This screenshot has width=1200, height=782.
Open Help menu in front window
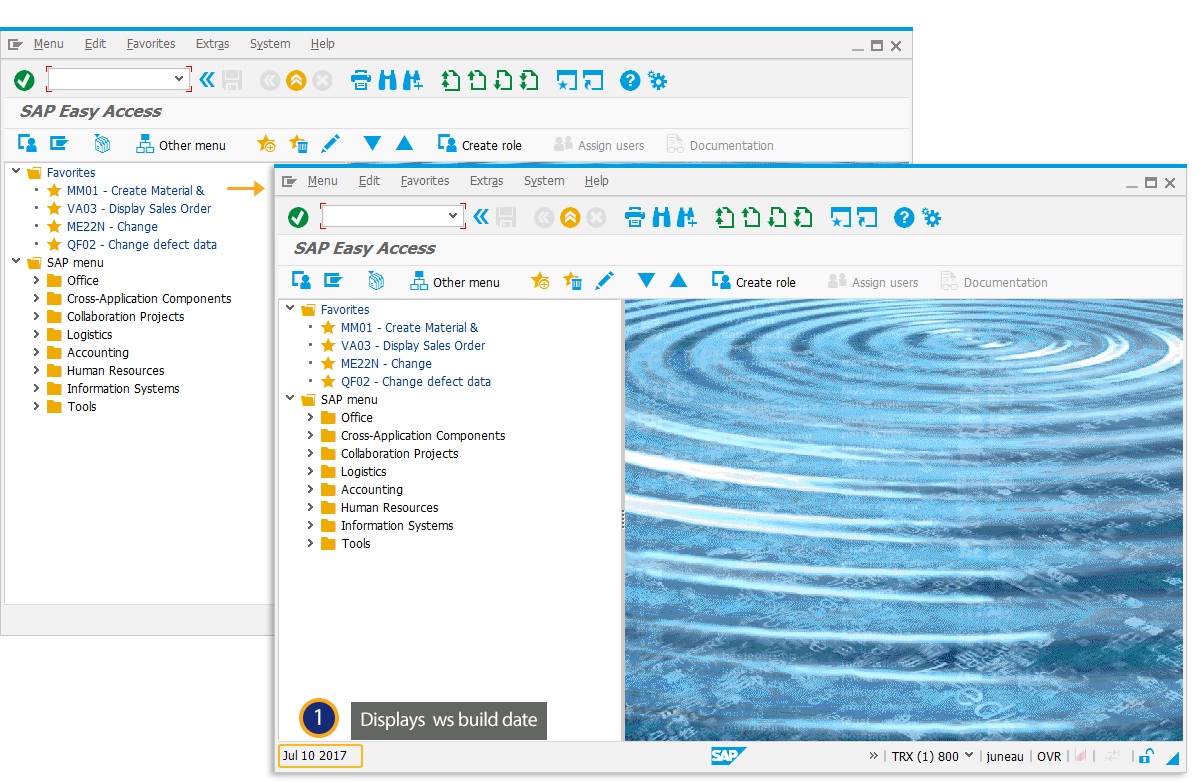596,181
